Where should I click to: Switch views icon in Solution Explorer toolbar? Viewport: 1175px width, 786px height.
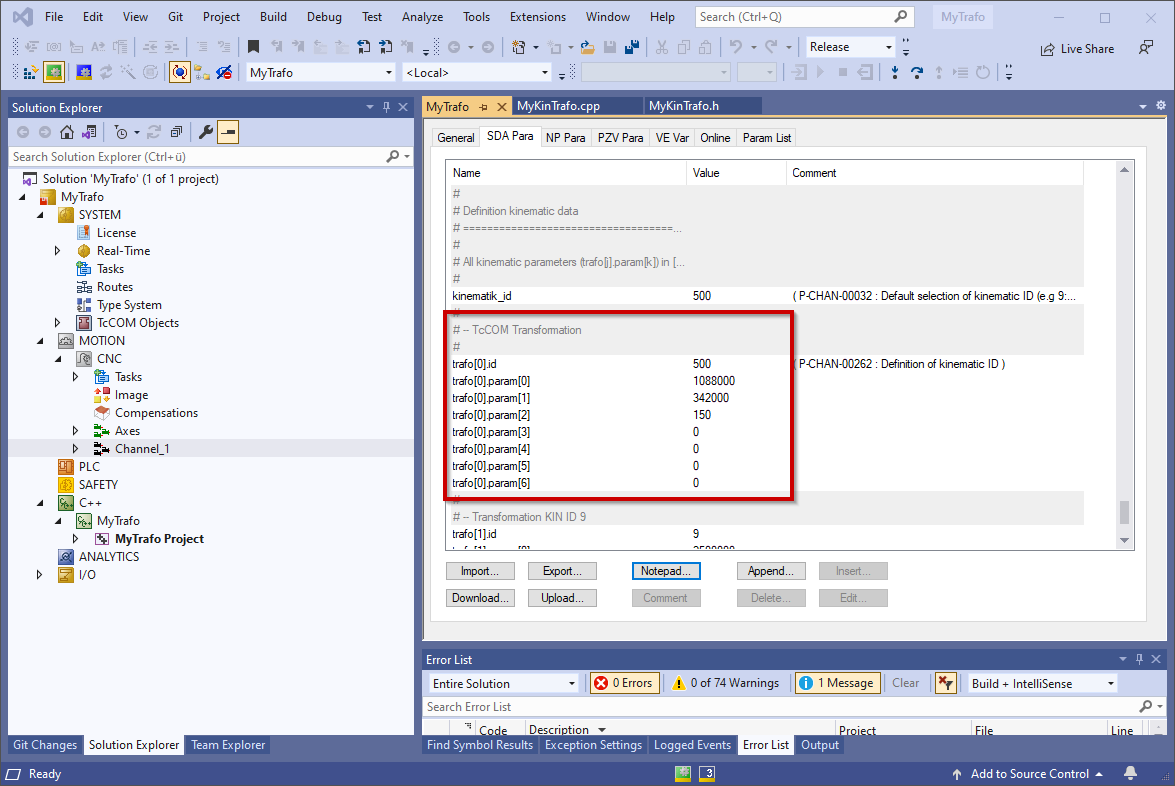click(x=89, y=133)
